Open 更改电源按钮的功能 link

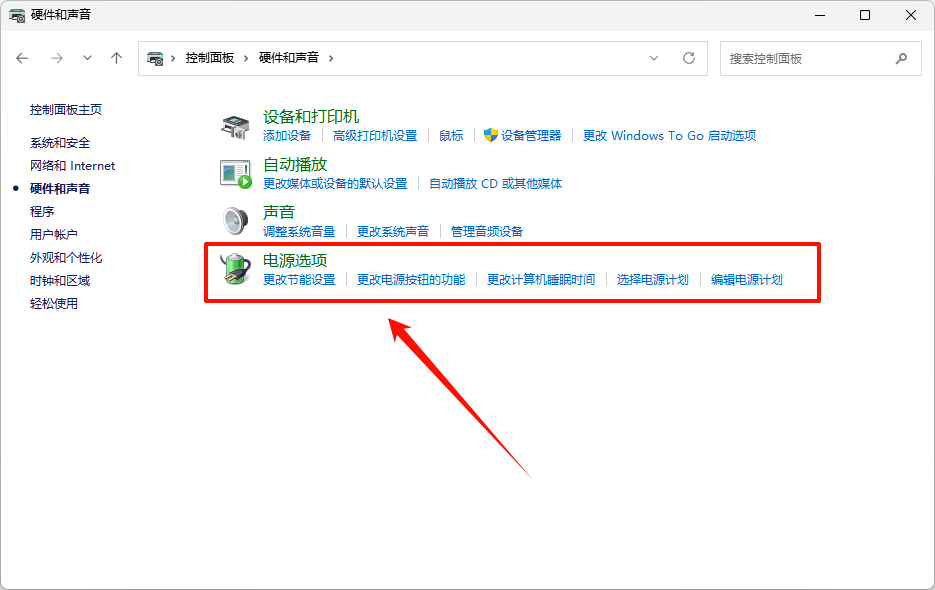(411, 280)
